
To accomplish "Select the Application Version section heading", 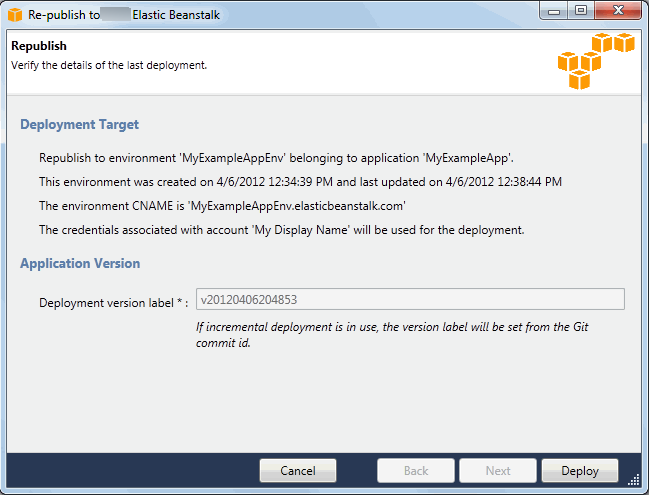I will 80,264.
